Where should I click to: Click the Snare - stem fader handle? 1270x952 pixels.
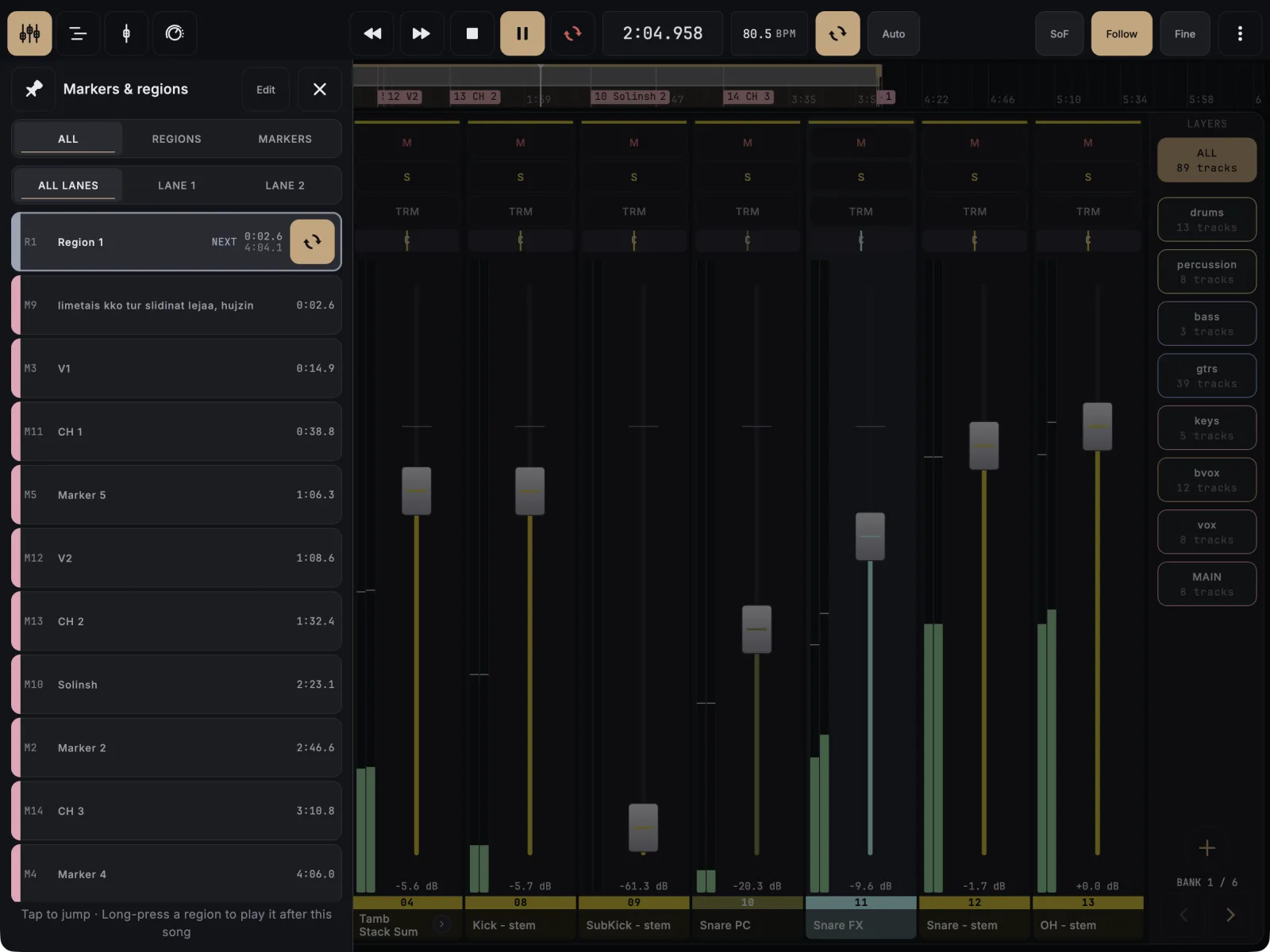click(984, 446)
